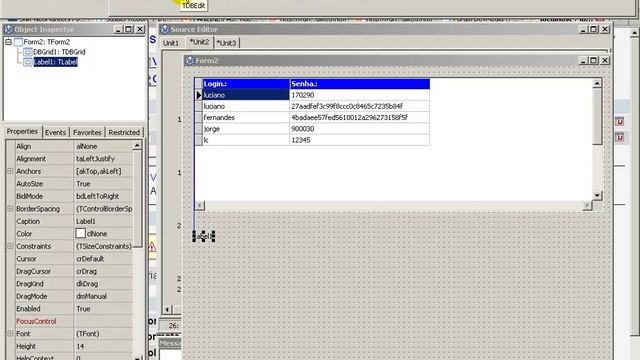Collapse the Form2: TForm2 tree node
This screenshot has width=640, height=360.
8,42
